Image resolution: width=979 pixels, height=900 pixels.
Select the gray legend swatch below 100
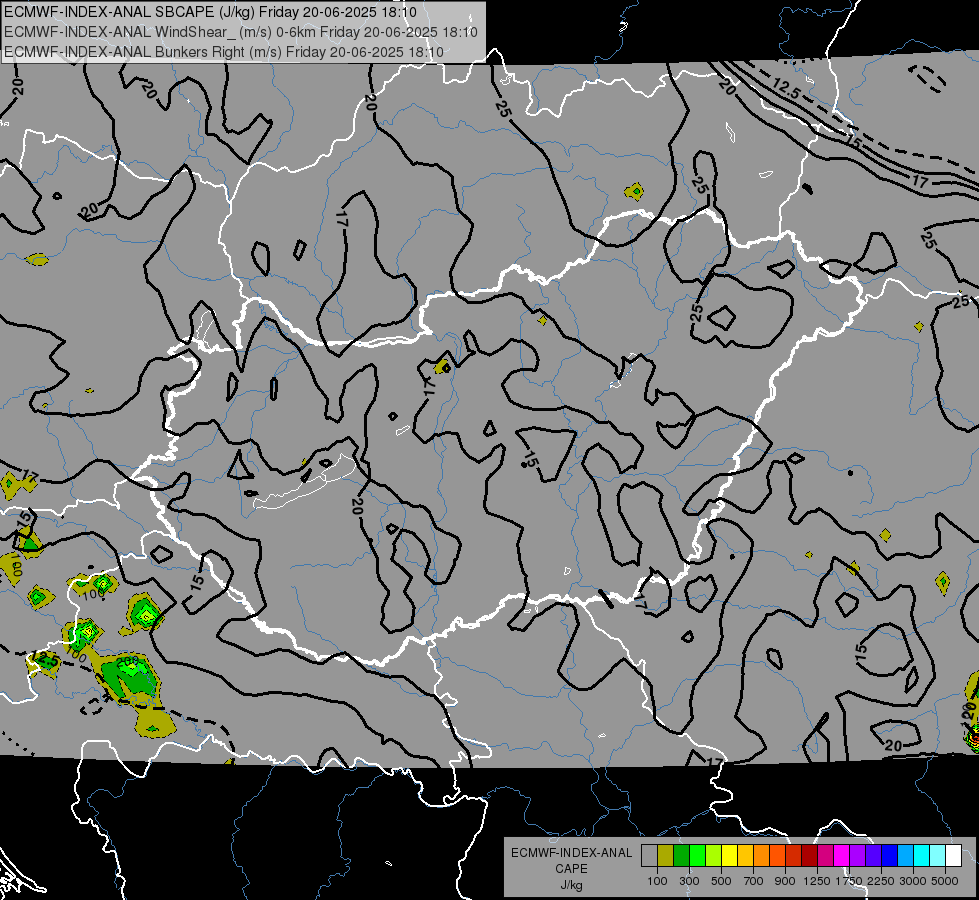point(649,855)
